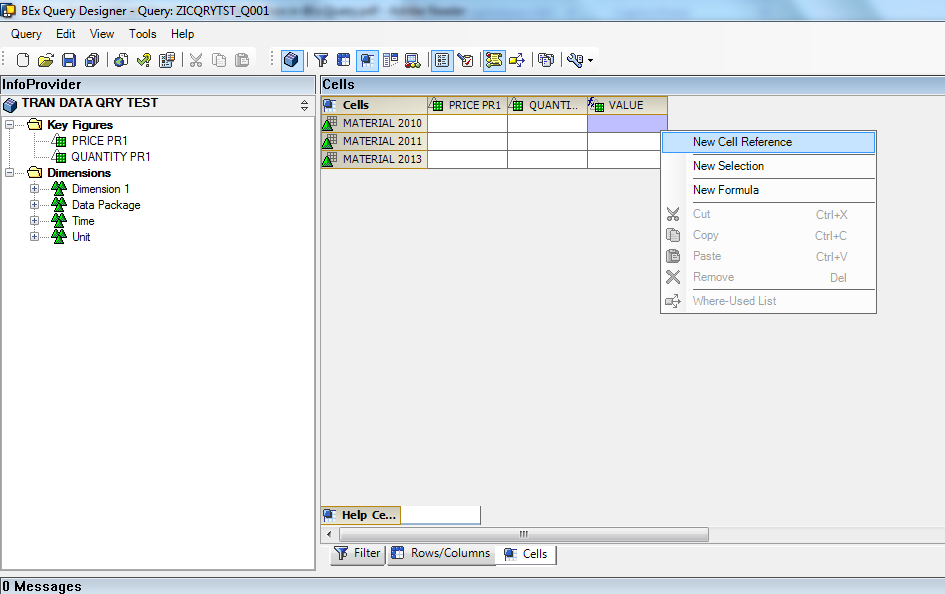
Task: Open the dropdown arrow beside the wrench icon
Action: (x=591, y=60)
